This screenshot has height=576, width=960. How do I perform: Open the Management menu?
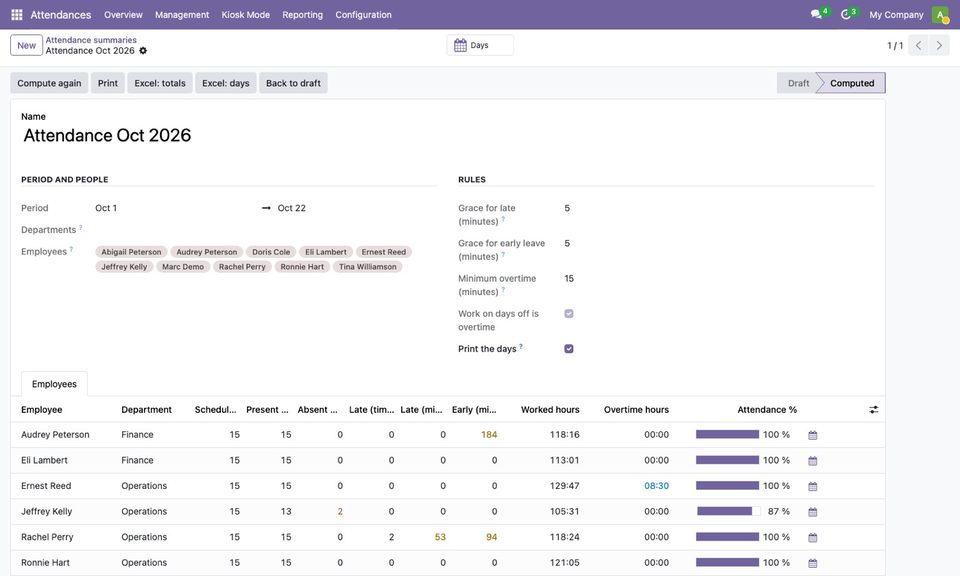point(182,15)
